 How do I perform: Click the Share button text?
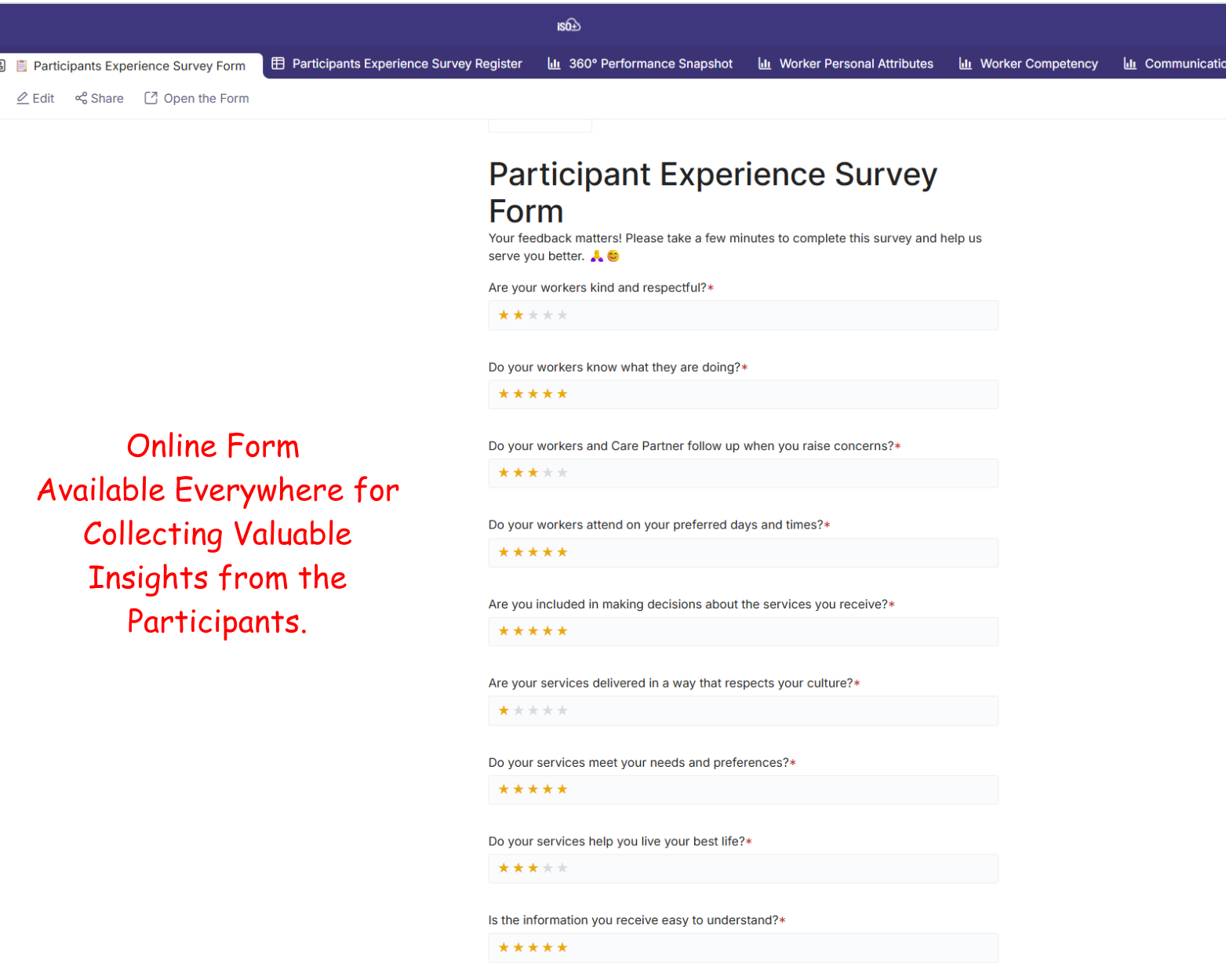coord(107,98)
